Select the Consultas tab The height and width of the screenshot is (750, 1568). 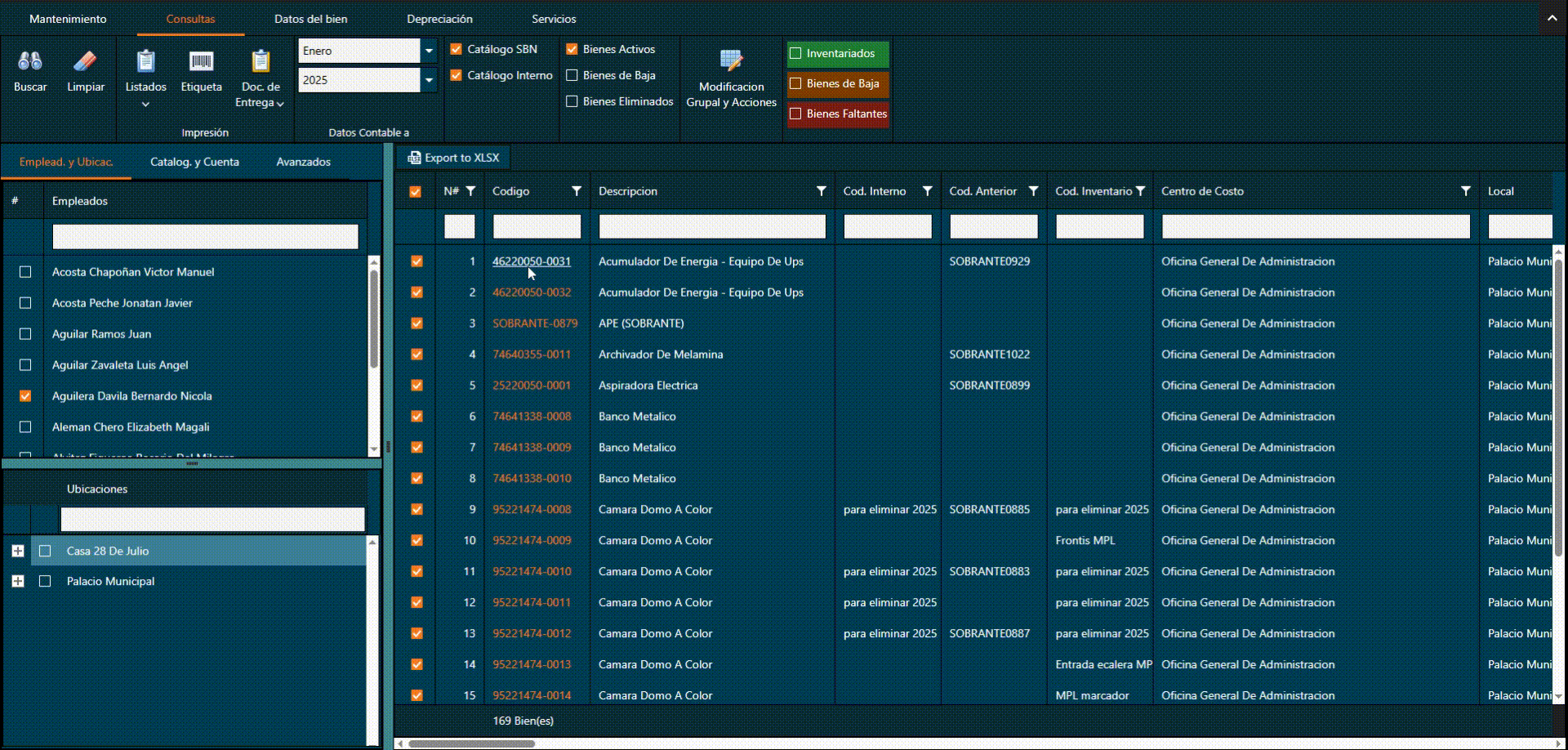[190, 19]
